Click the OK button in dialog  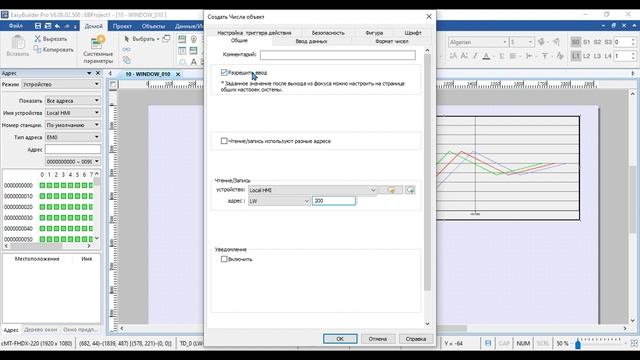coord(340,339)
